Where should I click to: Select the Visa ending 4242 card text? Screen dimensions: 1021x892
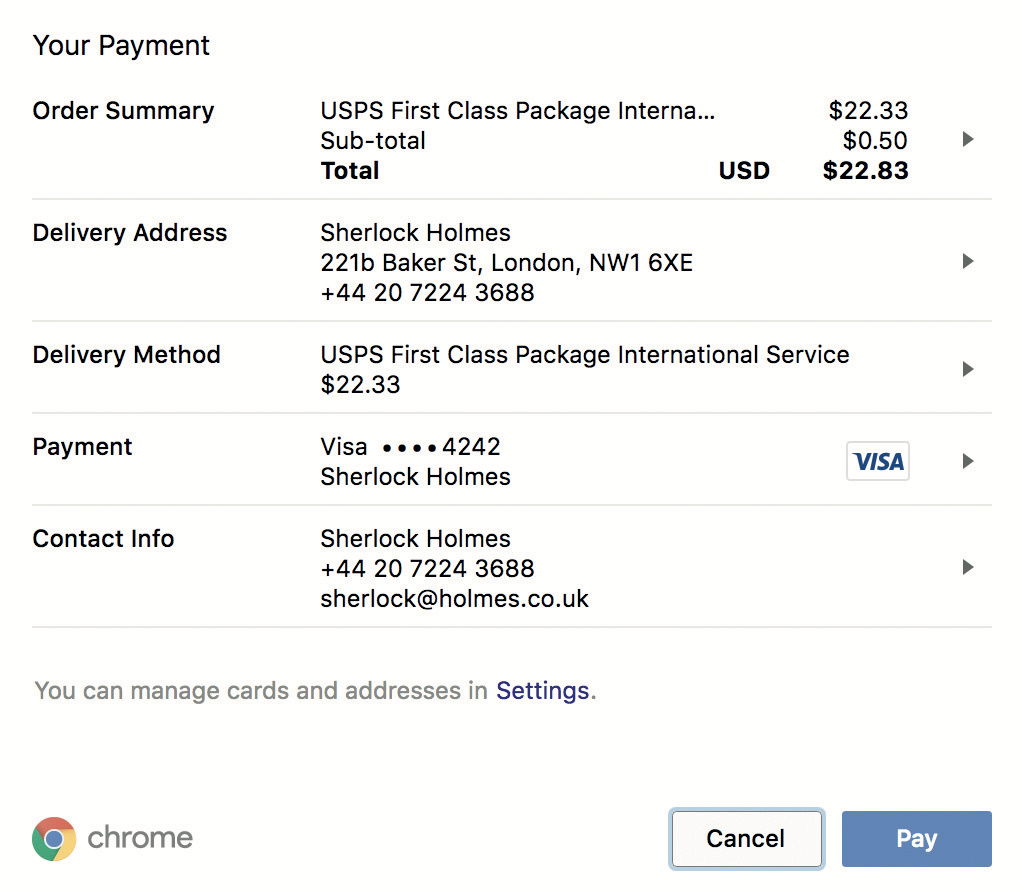pos(410,447)
